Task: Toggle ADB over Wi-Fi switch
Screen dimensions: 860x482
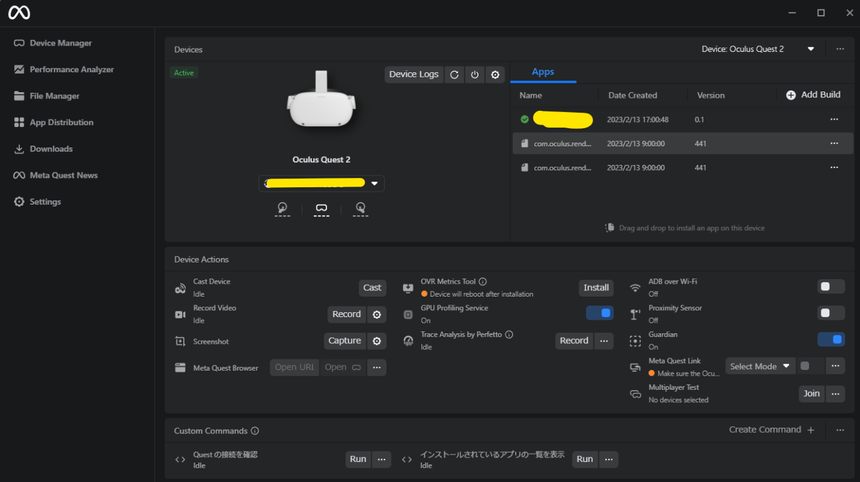Action: click(x=830, y=287)
